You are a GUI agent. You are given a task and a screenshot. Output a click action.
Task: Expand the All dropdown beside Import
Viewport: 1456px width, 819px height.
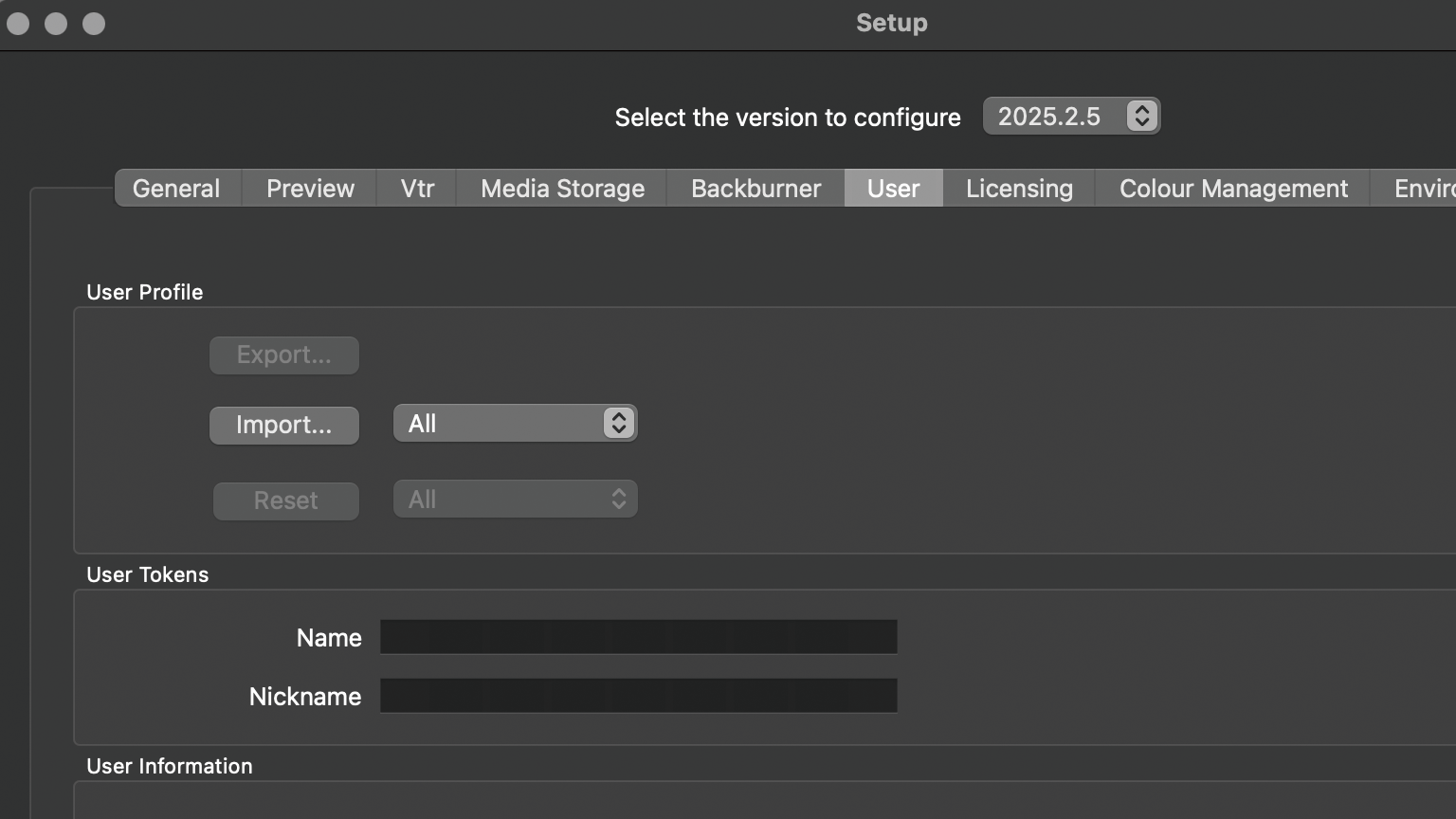tap(515, 424)
